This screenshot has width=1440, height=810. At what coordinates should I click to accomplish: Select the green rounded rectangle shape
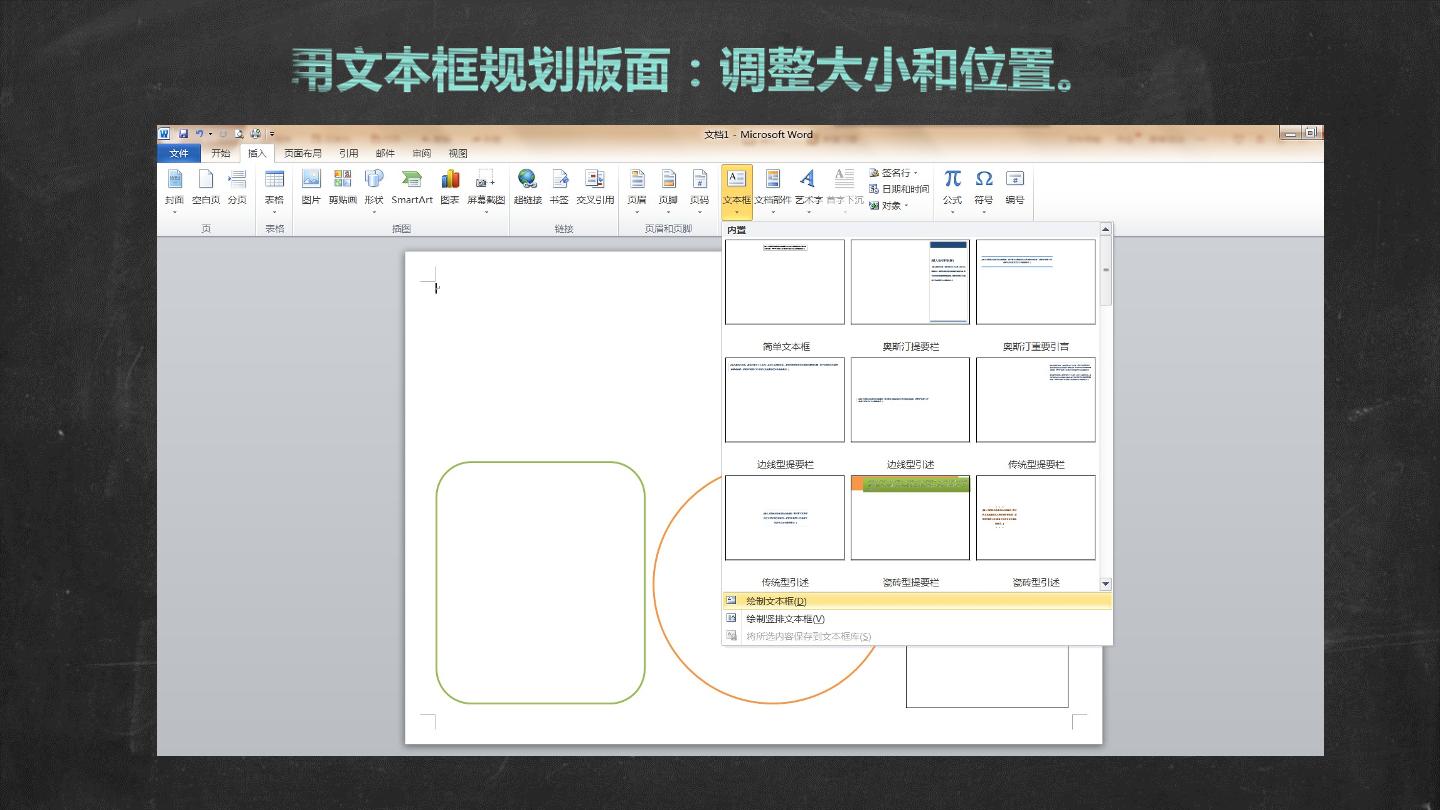point(541,582)
